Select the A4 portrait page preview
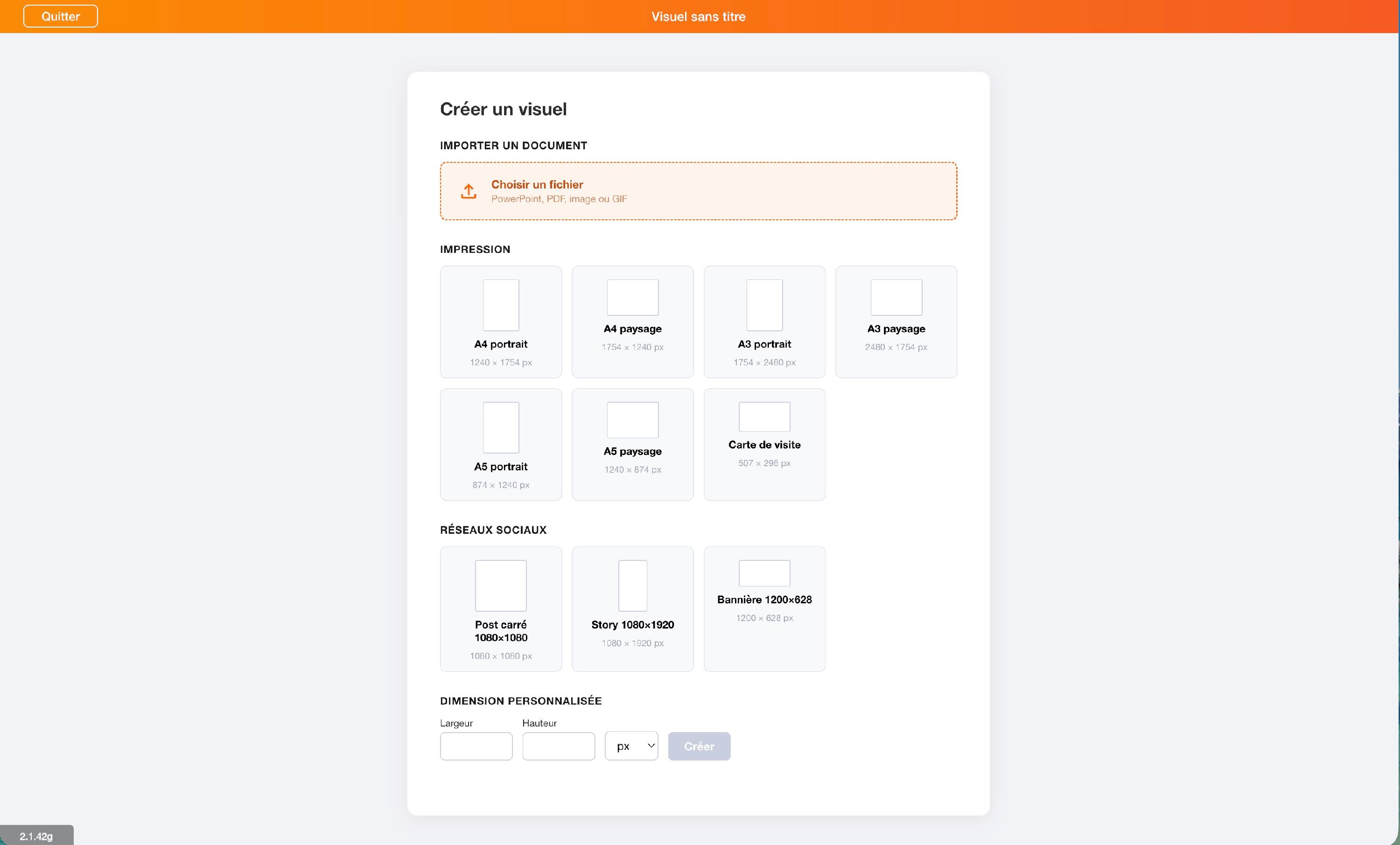 [x=501, y=305]
